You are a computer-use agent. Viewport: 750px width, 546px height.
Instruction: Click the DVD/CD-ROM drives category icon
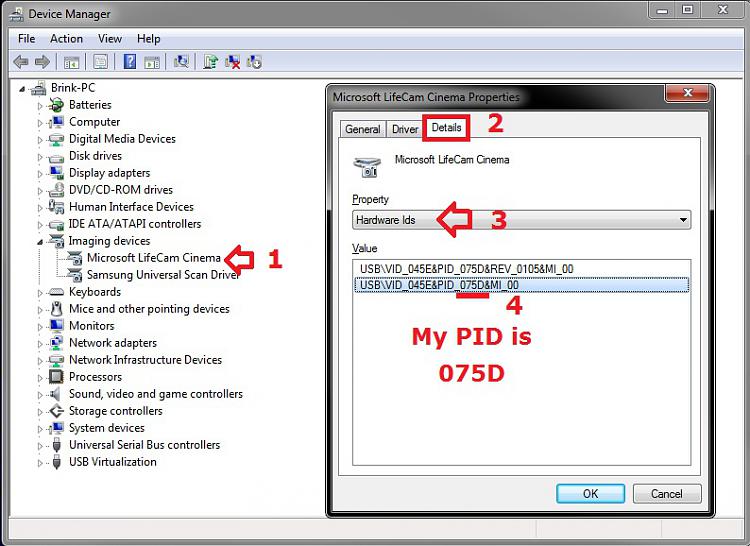click(56, 190)
